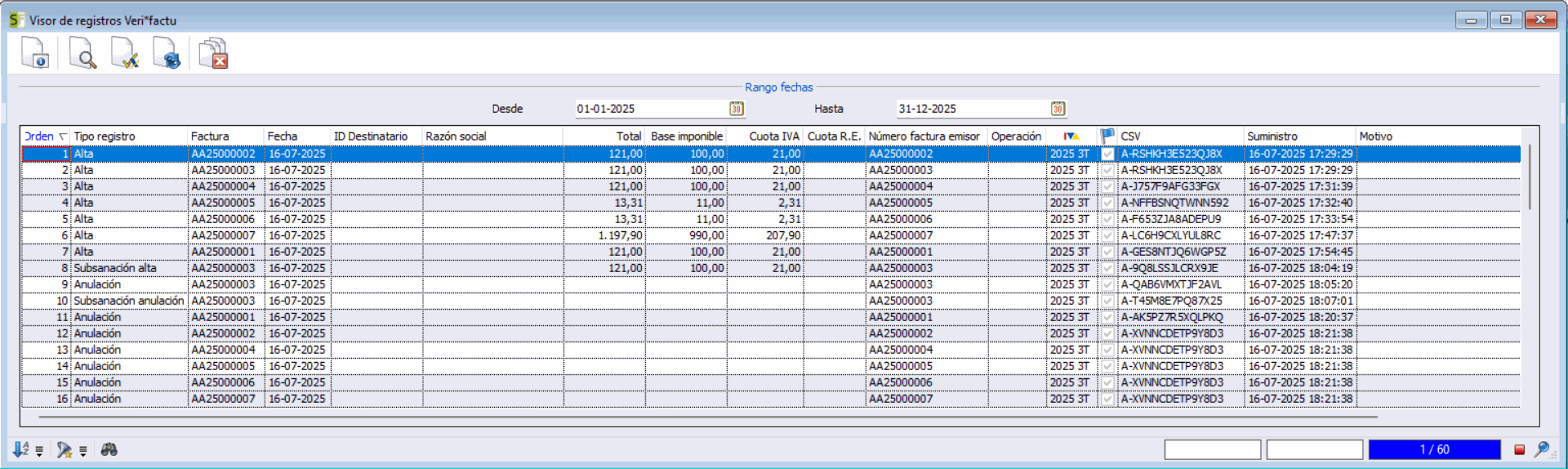The image size is (1568, 469).
Task: Click the magnifier icon in status bar
Action: pos(1542,449)
